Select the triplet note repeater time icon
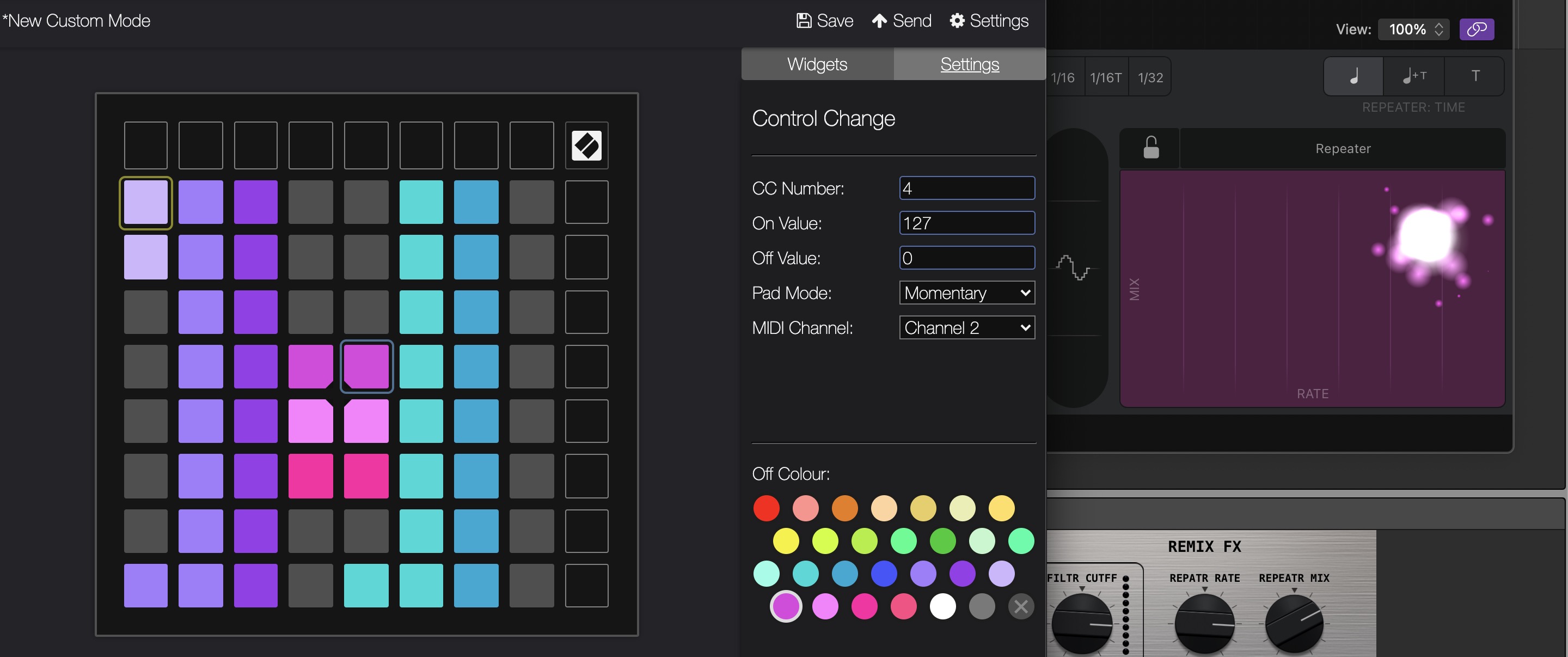 pos(1413,76)
